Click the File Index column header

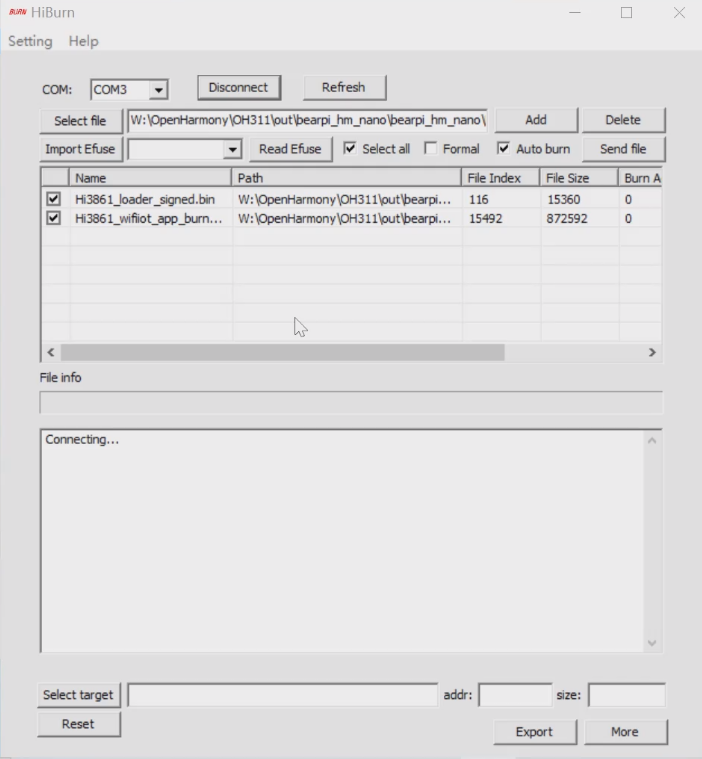pos(501,178)
